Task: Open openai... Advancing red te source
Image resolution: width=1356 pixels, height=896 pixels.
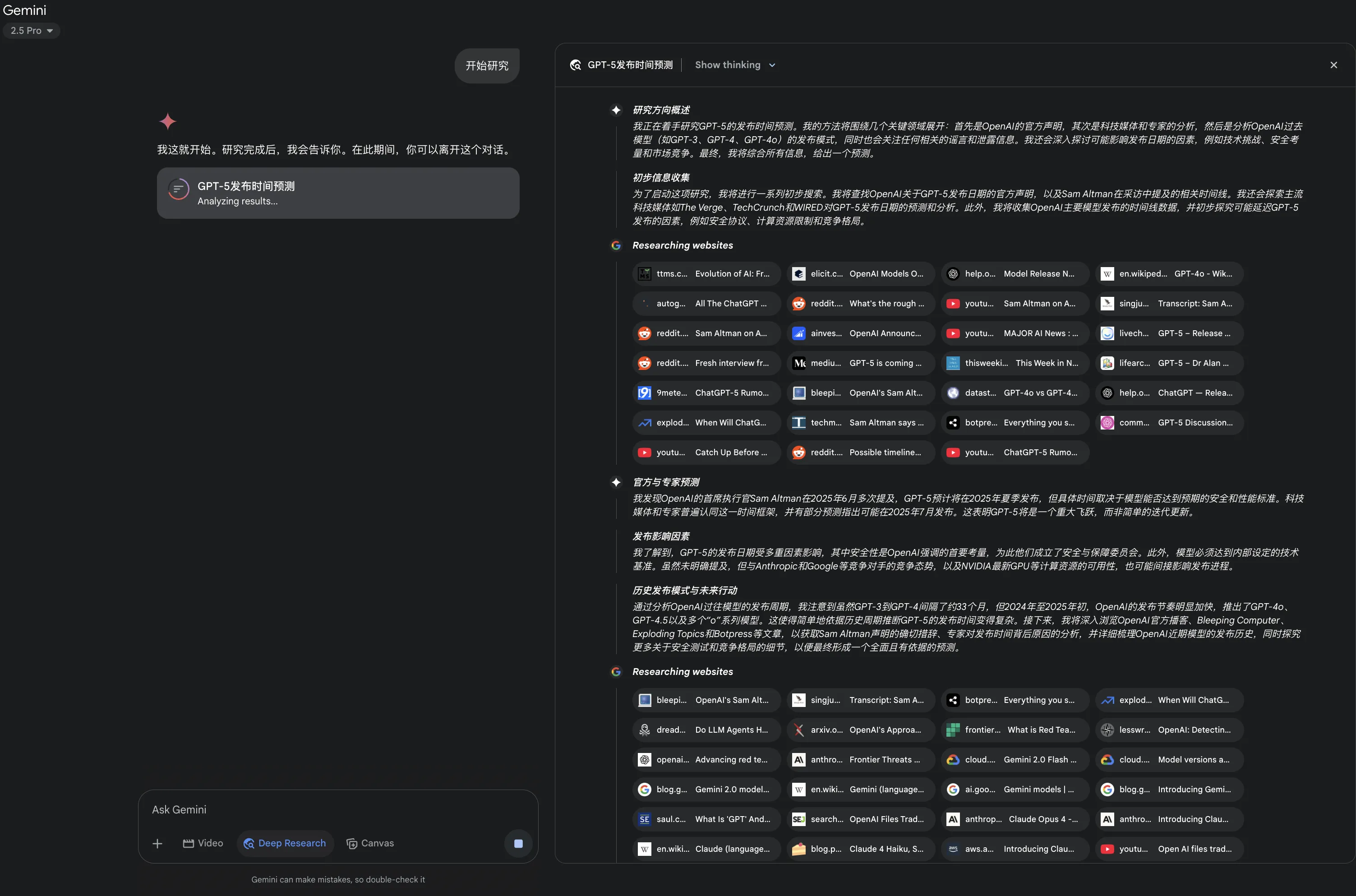Action: pos(706,759)
